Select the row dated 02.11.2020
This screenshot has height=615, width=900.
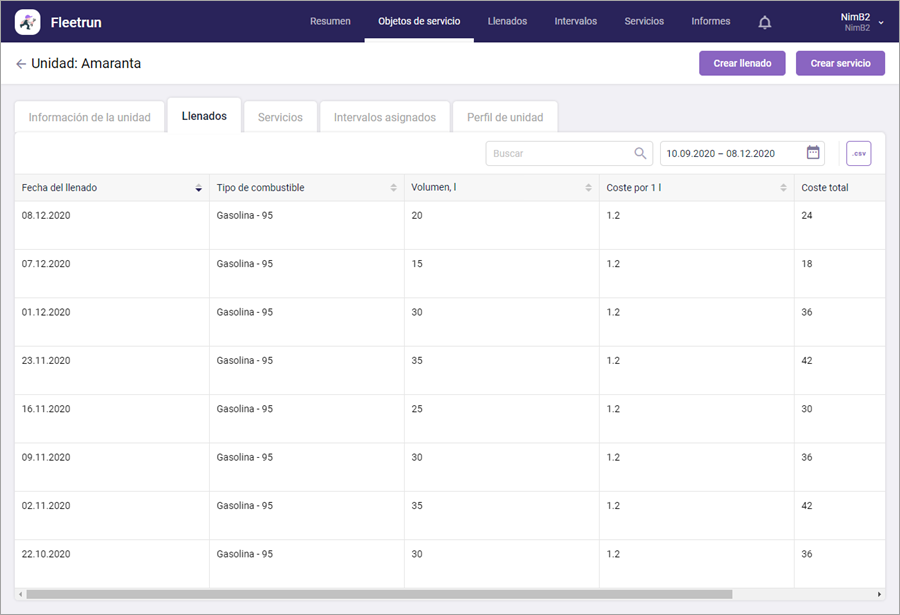[x=449, y=515]
